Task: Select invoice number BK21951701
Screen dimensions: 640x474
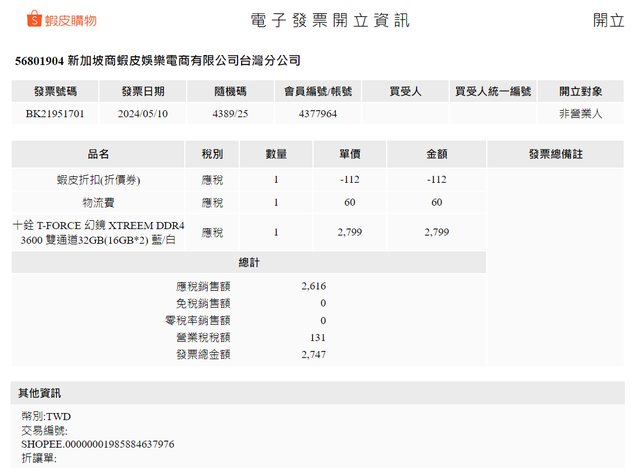Action: click(x=55, y=114)
